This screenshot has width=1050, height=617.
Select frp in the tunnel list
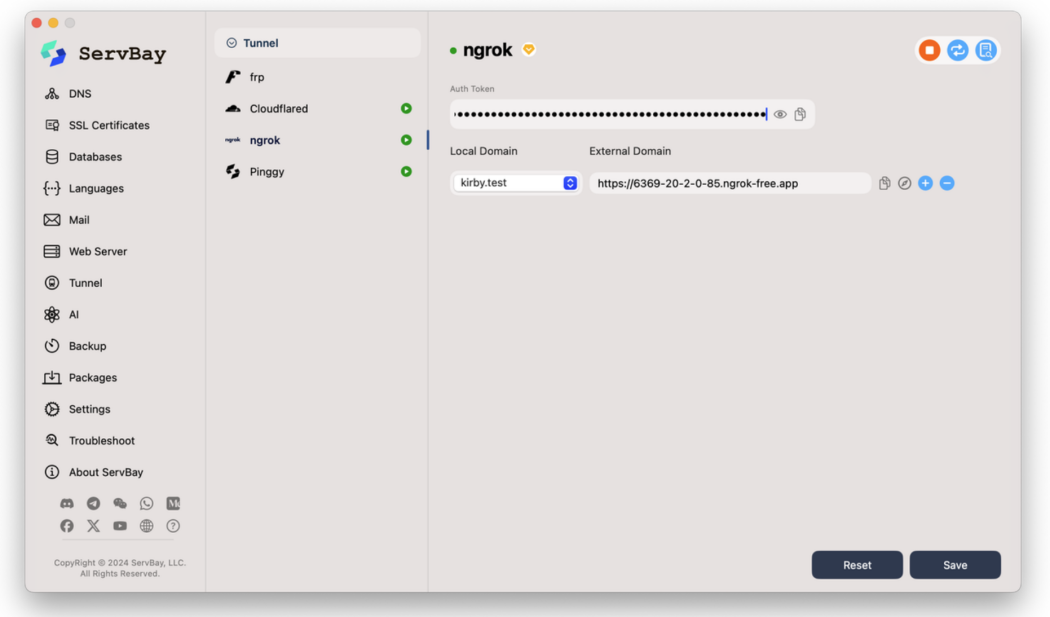click(x=257, y=77)
